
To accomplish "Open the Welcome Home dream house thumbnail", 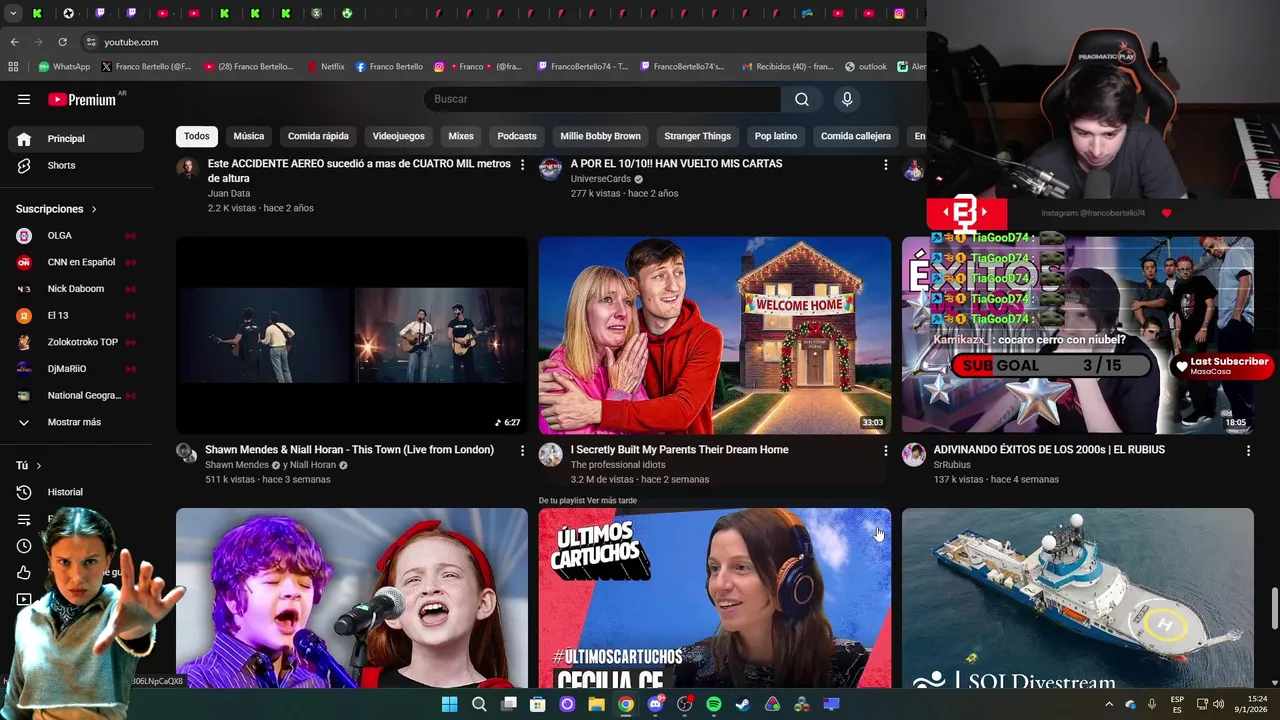I will (715, 335).
